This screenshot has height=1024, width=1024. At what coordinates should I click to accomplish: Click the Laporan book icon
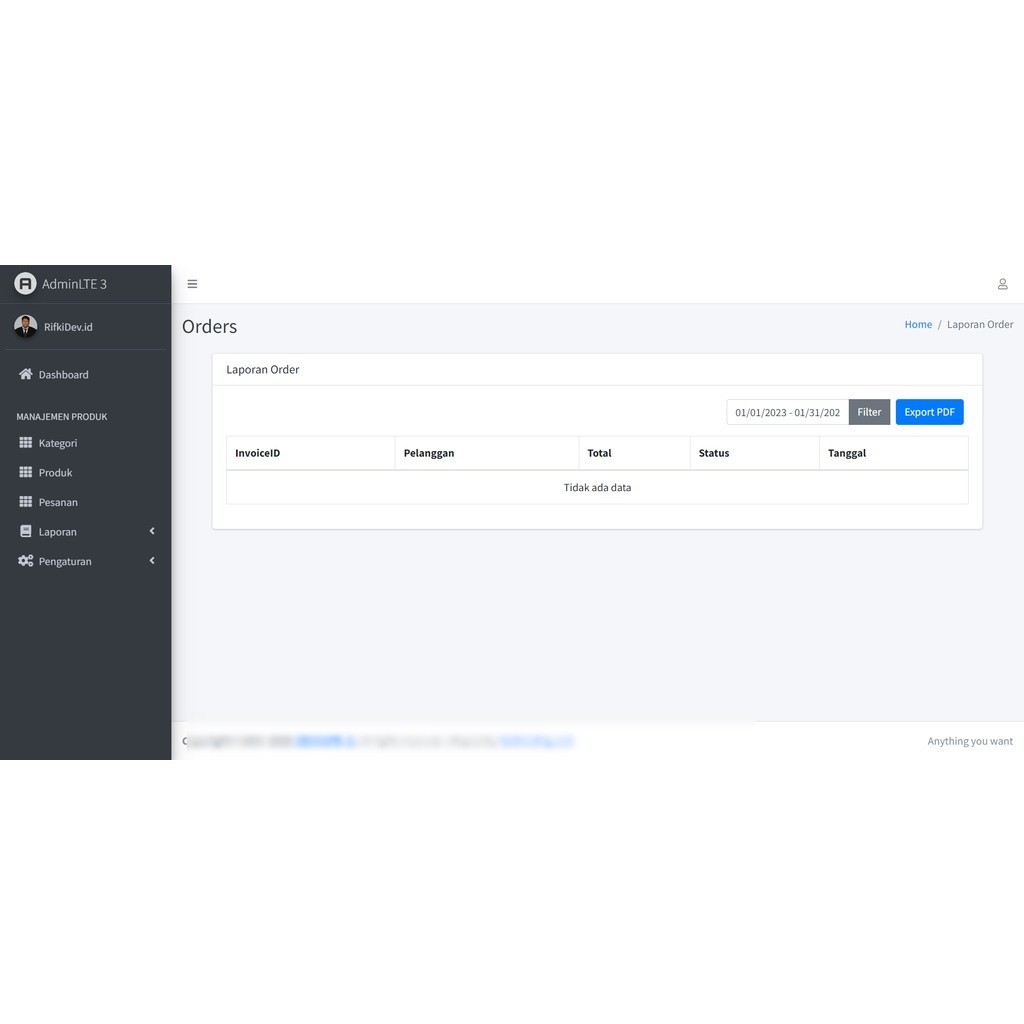[25, 532]
